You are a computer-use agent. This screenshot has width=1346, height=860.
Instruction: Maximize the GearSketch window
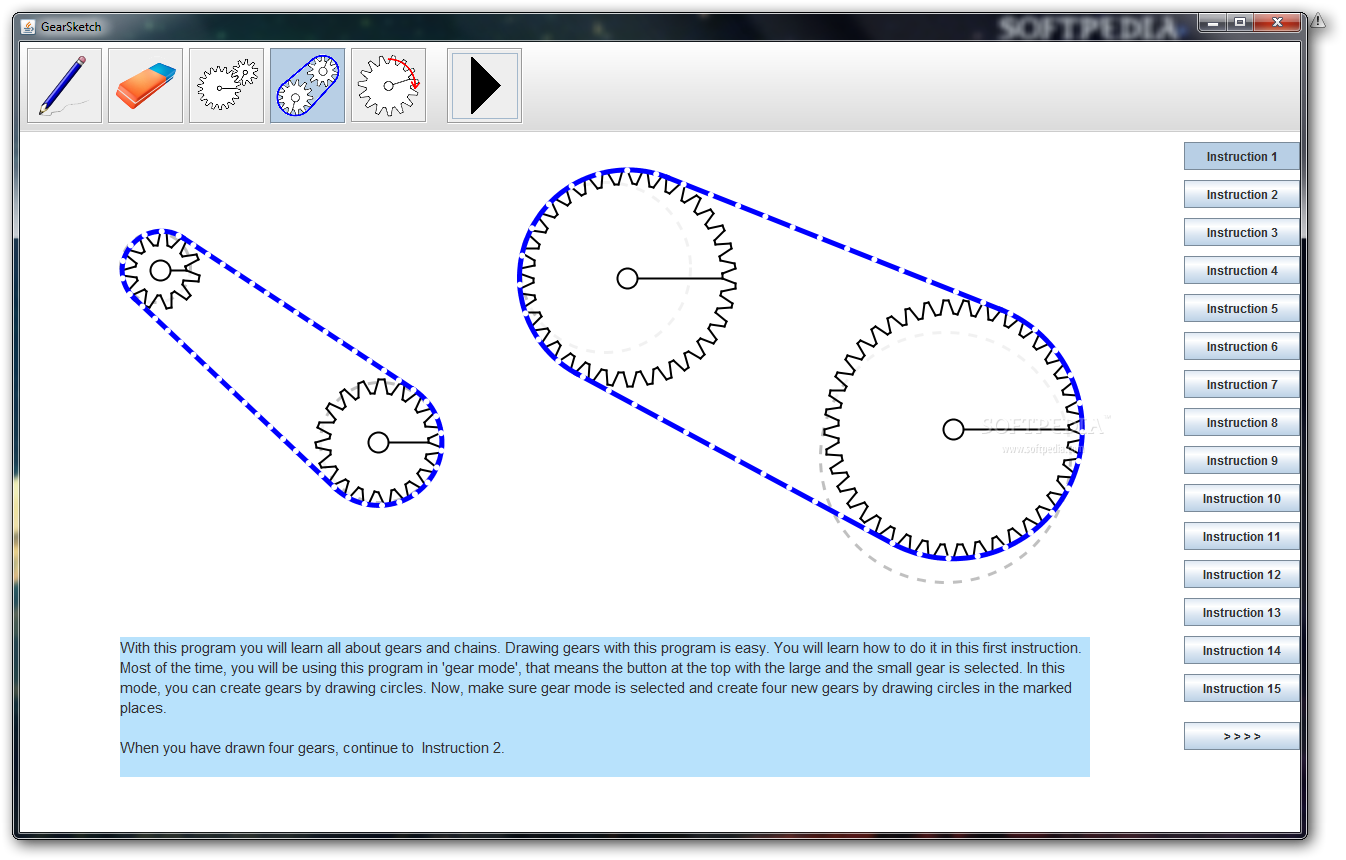pyautogui.click(x=1240, y=22)
